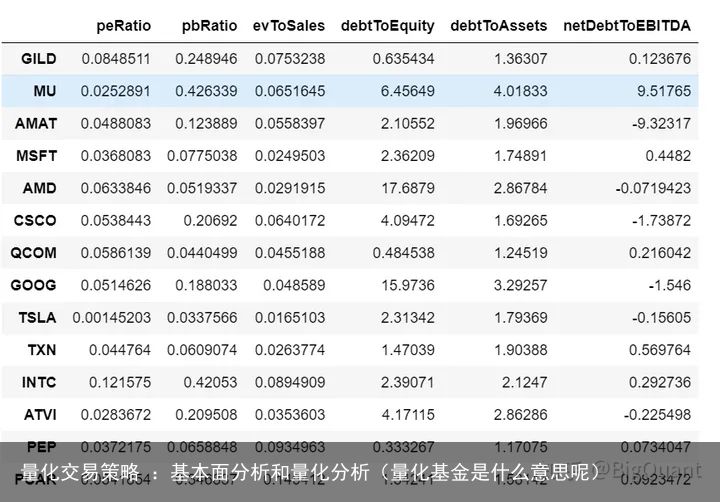Click ATVI netDebtToEBITDA value -0.225498
The image size is (720, 502).
pyautogui.click(x=657, y=415)
